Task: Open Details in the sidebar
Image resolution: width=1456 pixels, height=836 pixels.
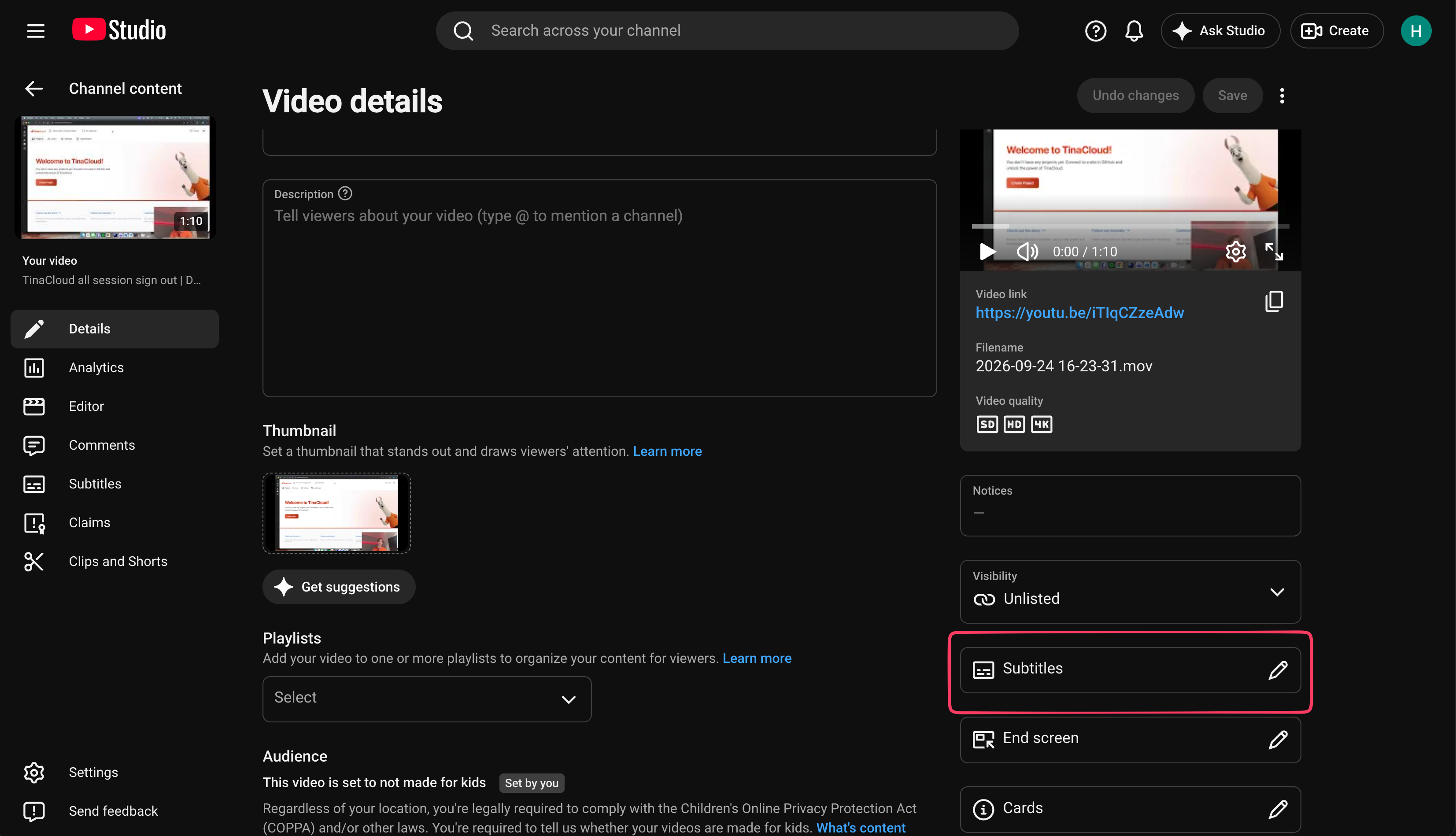Action: [x=115, y=329]
